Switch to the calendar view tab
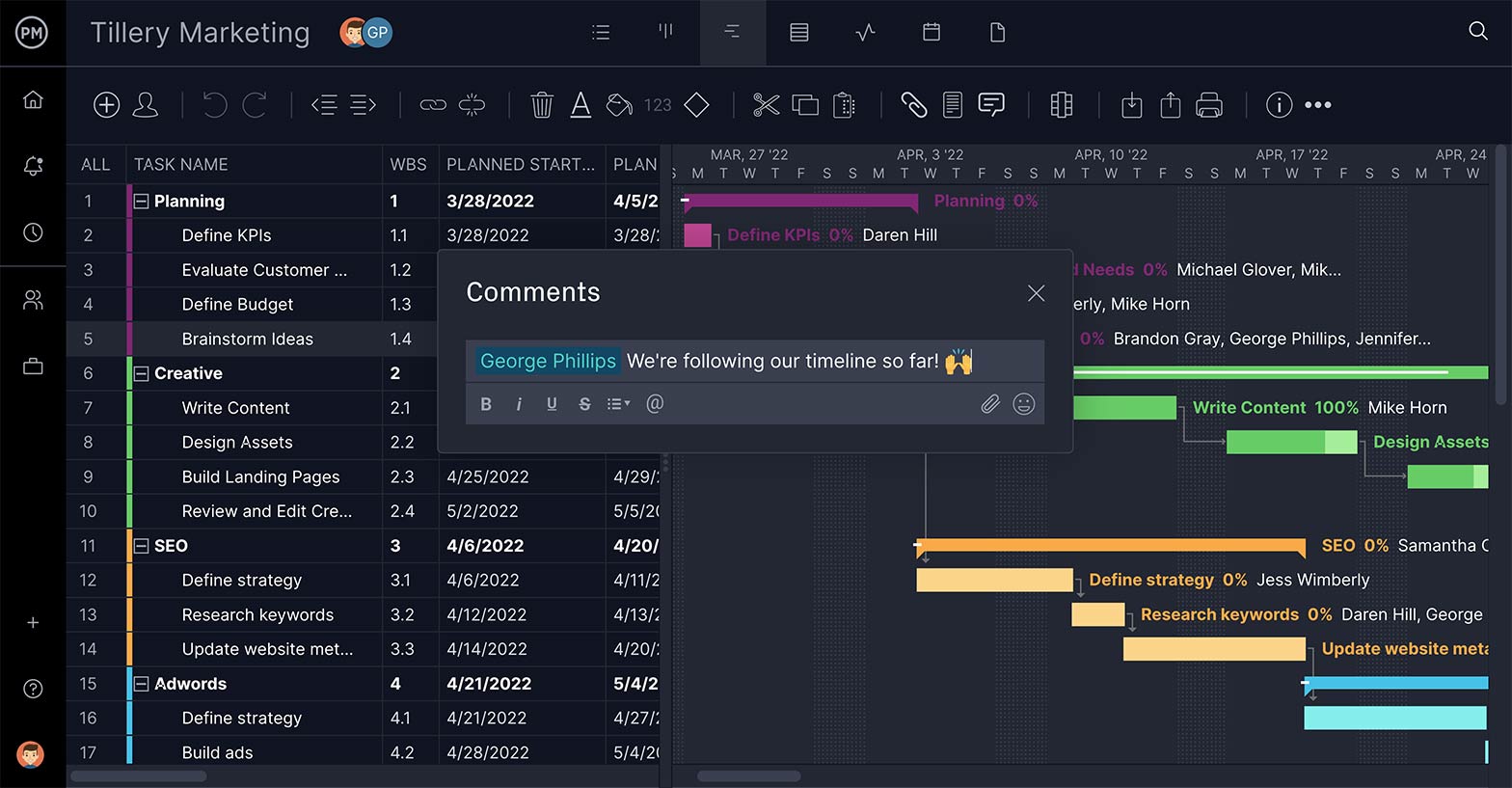 coord(931,33)
